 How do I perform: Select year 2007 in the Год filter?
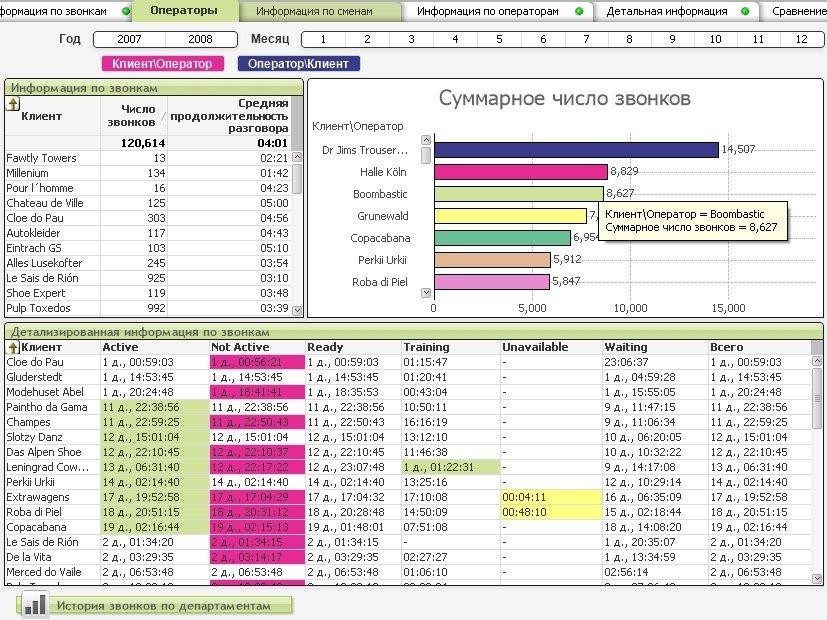128,39
